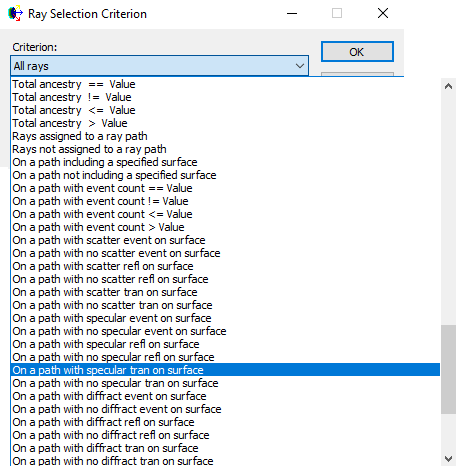Click the OK button

[x=357, y=52]
